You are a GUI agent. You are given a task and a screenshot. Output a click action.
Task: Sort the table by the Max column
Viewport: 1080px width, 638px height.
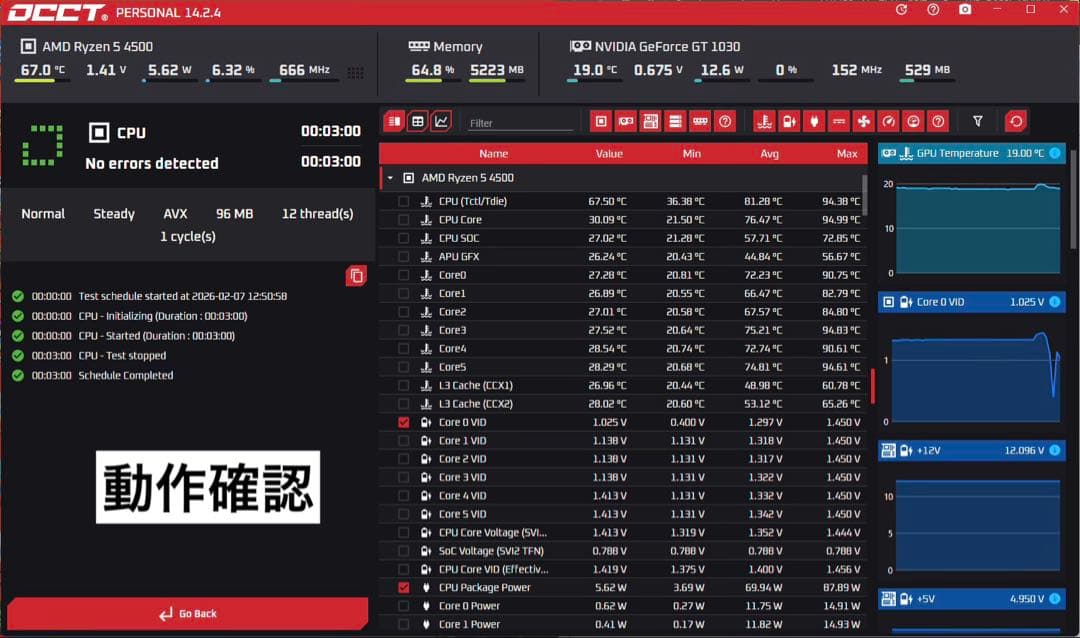(847, 154)
